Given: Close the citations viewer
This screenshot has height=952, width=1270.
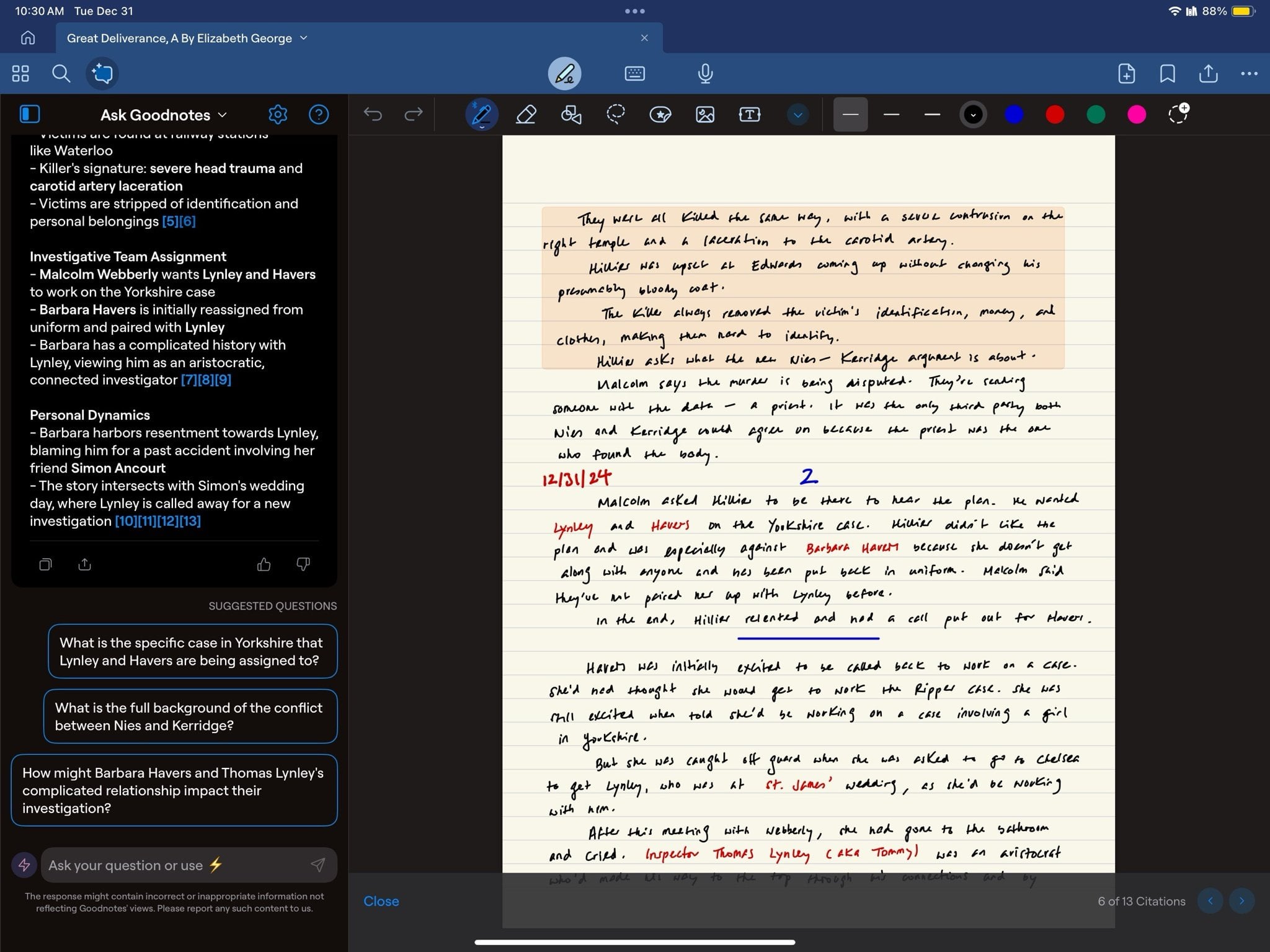Looking at the screenshot, I should (381, 901).
